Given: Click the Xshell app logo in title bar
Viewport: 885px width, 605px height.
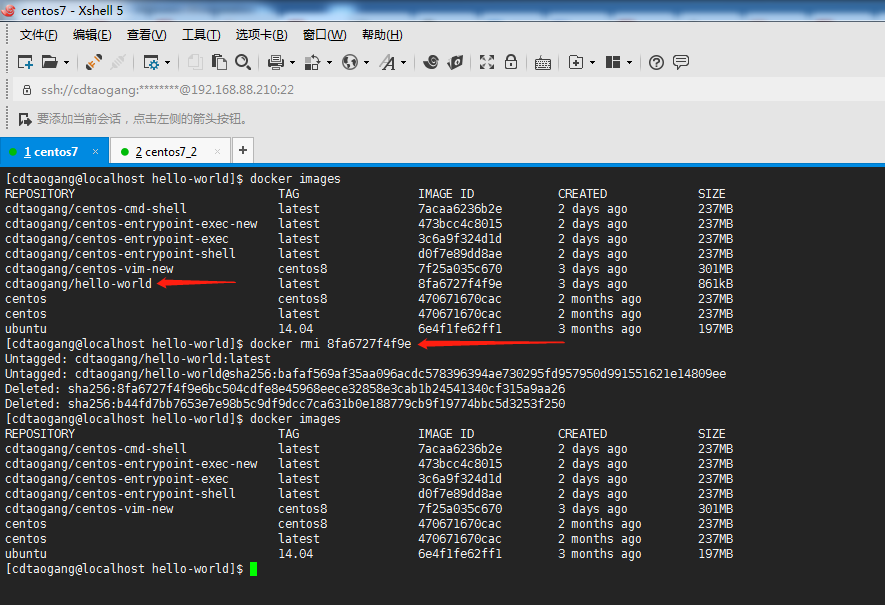Looking at the screenshot, I should click(x=8, y=10).
